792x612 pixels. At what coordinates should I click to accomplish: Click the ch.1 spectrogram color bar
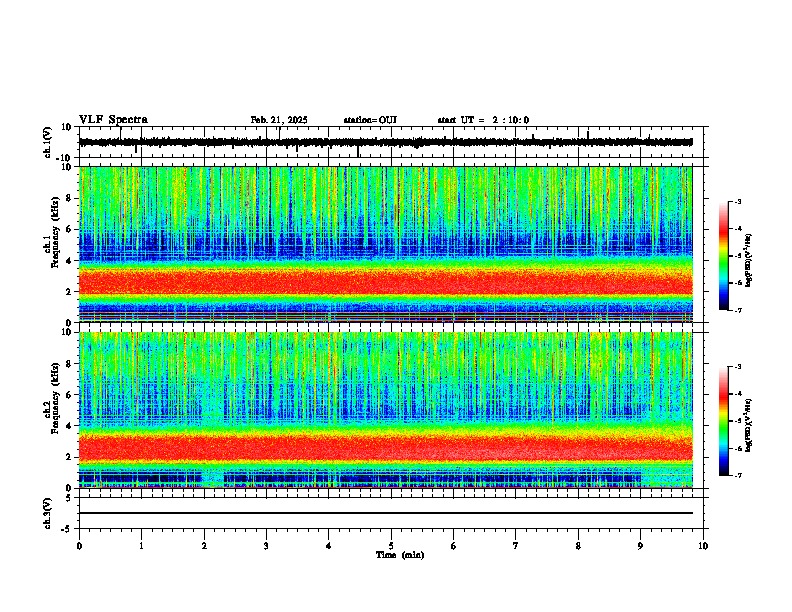pos(723,256)
